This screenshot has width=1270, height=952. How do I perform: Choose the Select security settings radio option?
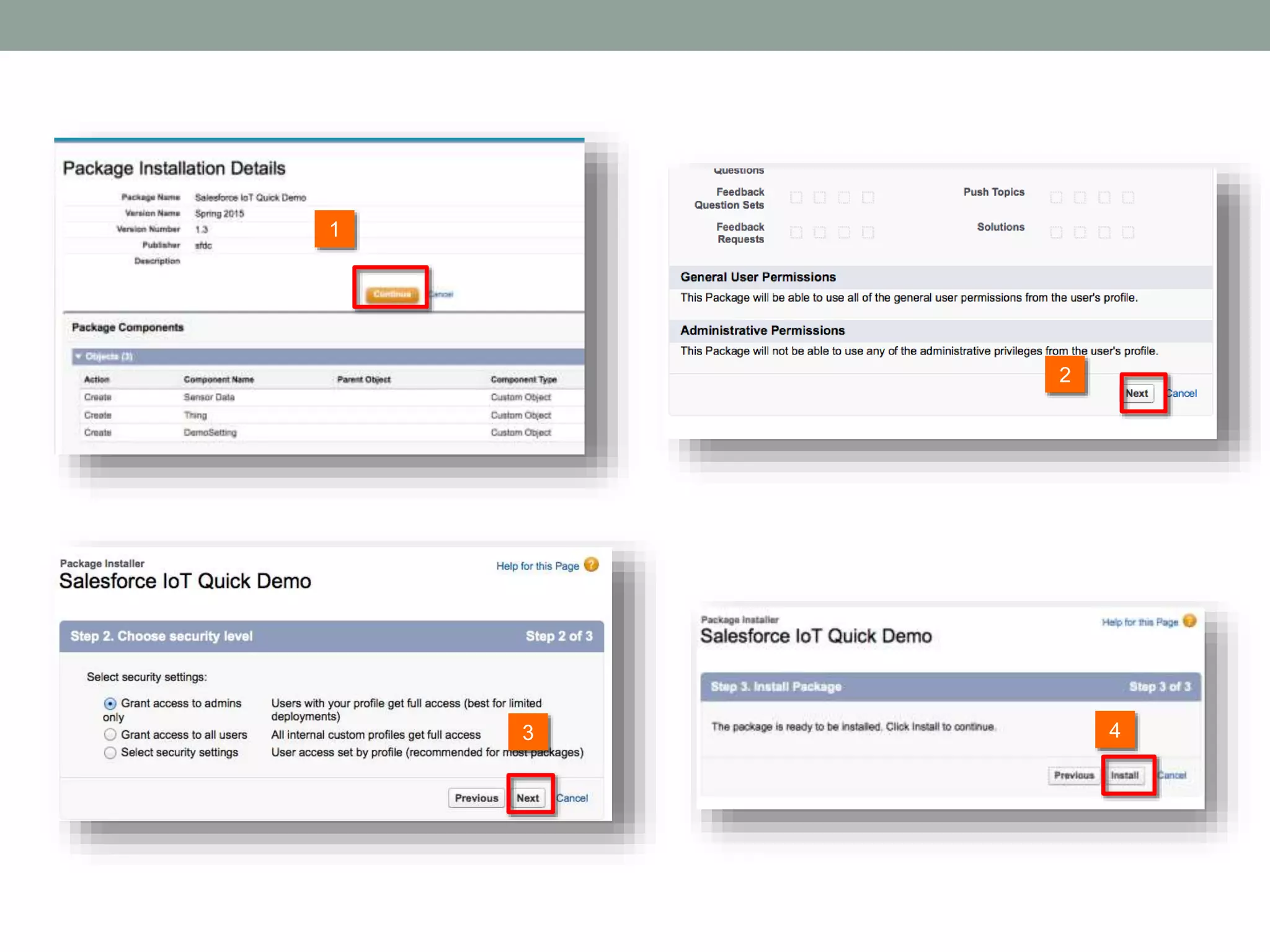(x=110, y=752)
